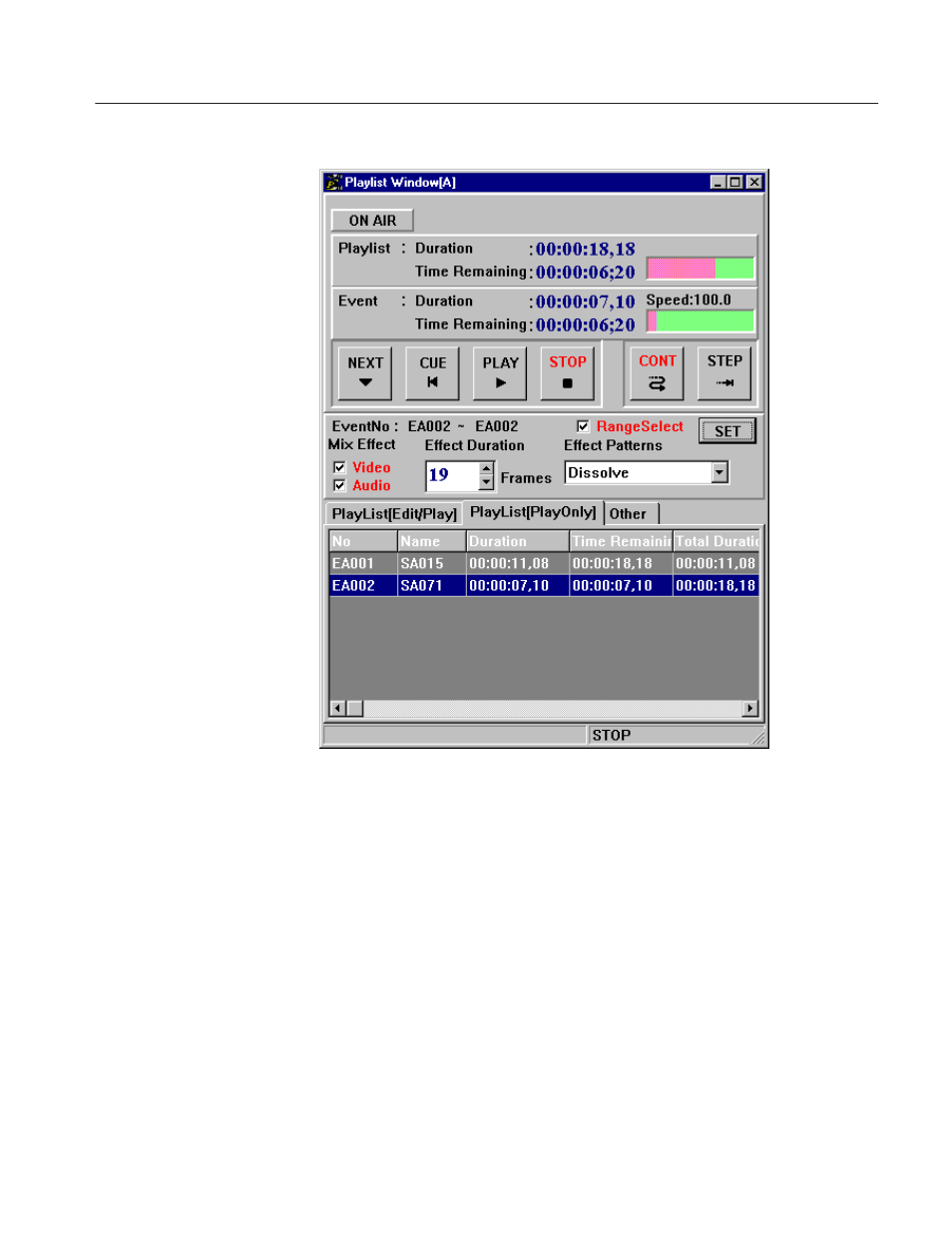
Task: Click the CUE button
Action: (x=432, y=372)
